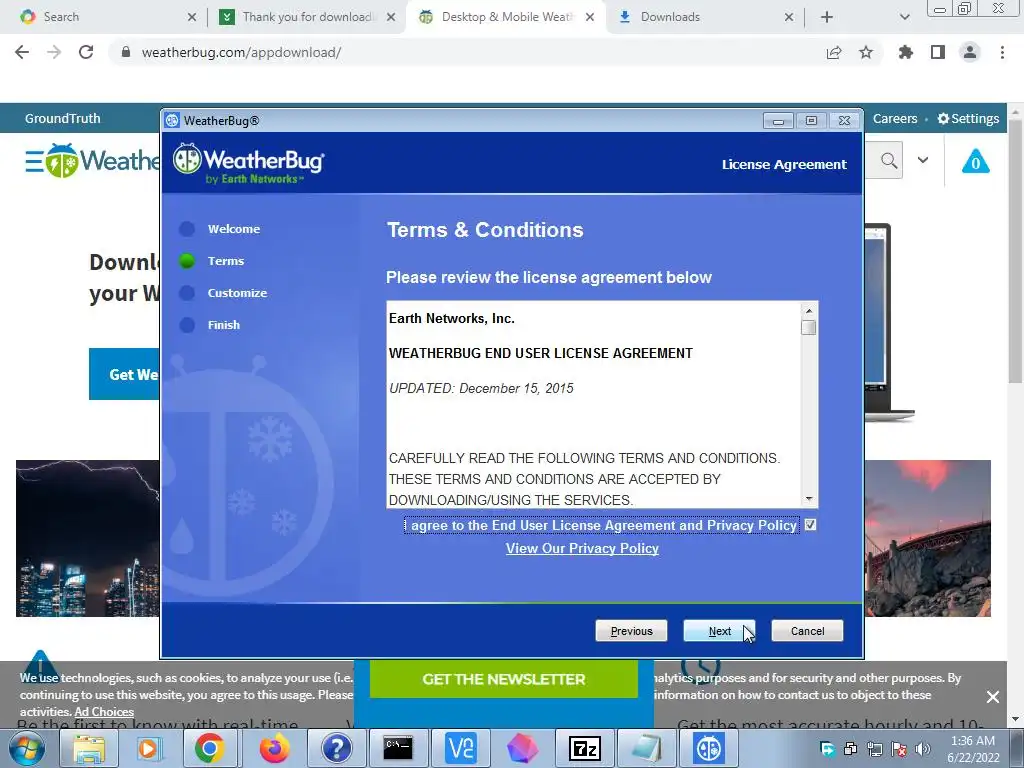The height and width of the screenshot is (768, 1024).
Task: Bookmark this page with star icon
Action: point(866,52)
